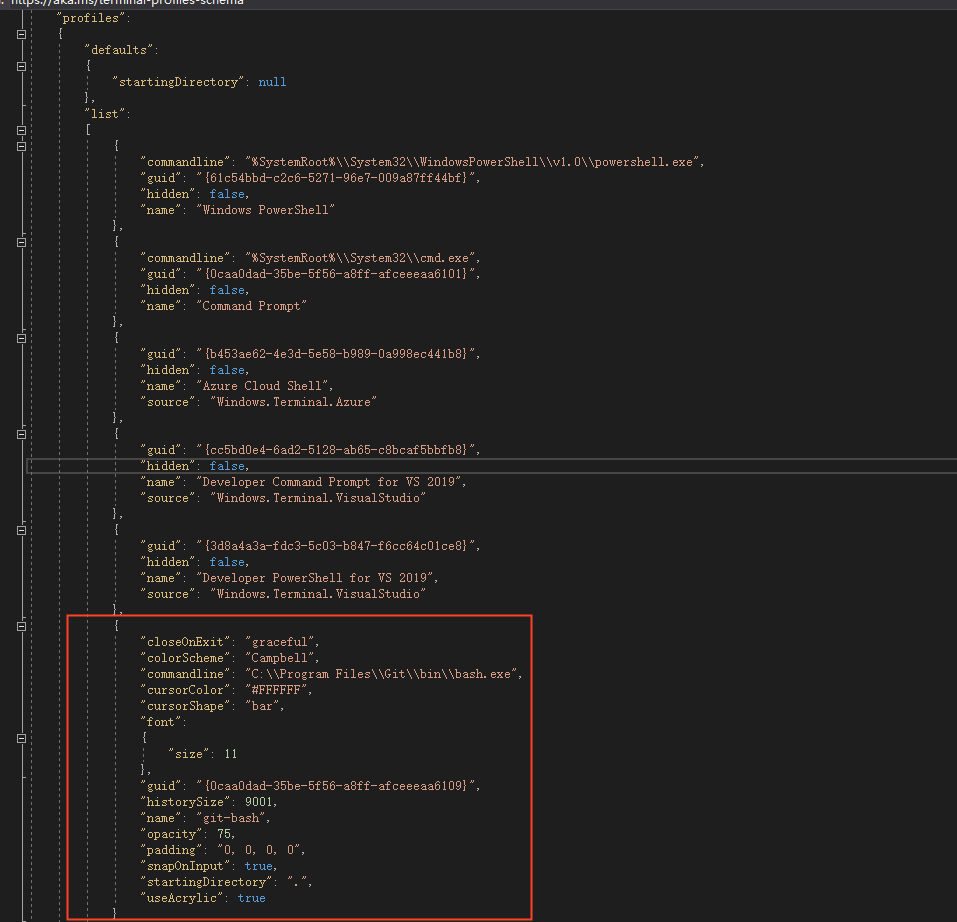
Task: Click the "Windows.Terminal.Azure" source value
Action: (294, 402)
